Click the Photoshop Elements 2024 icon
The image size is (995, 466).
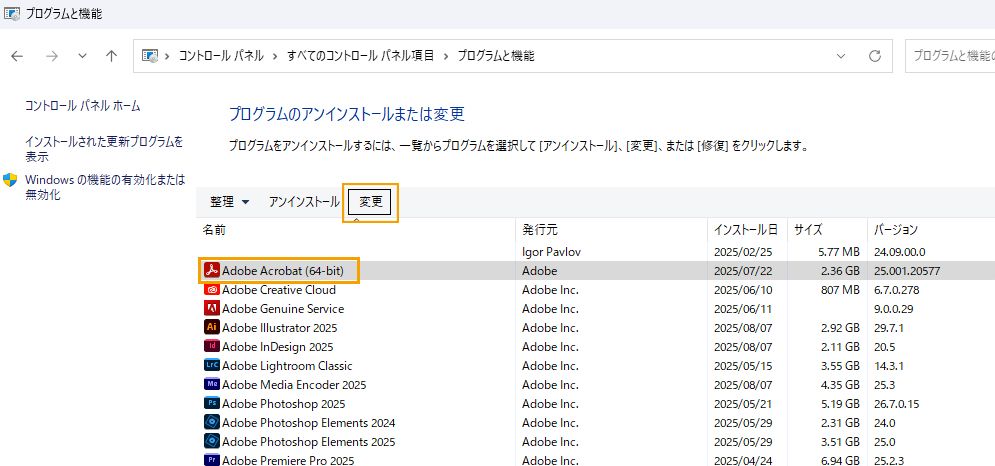coord(211,423)
